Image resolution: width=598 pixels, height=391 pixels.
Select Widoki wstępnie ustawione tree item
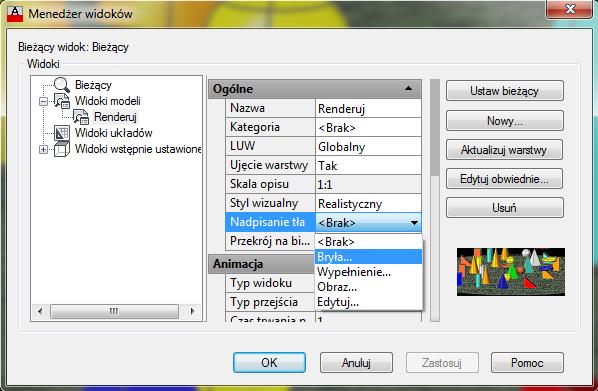(138, 149)
